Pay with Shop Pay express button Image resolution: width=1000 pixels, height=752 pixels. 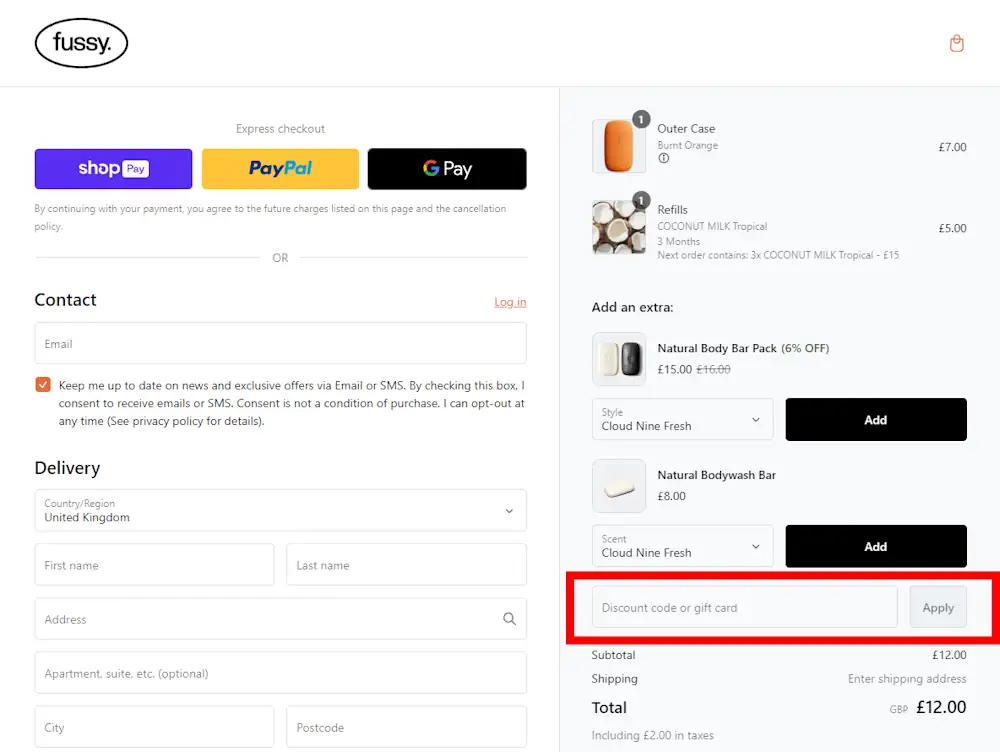click(113, 169)
